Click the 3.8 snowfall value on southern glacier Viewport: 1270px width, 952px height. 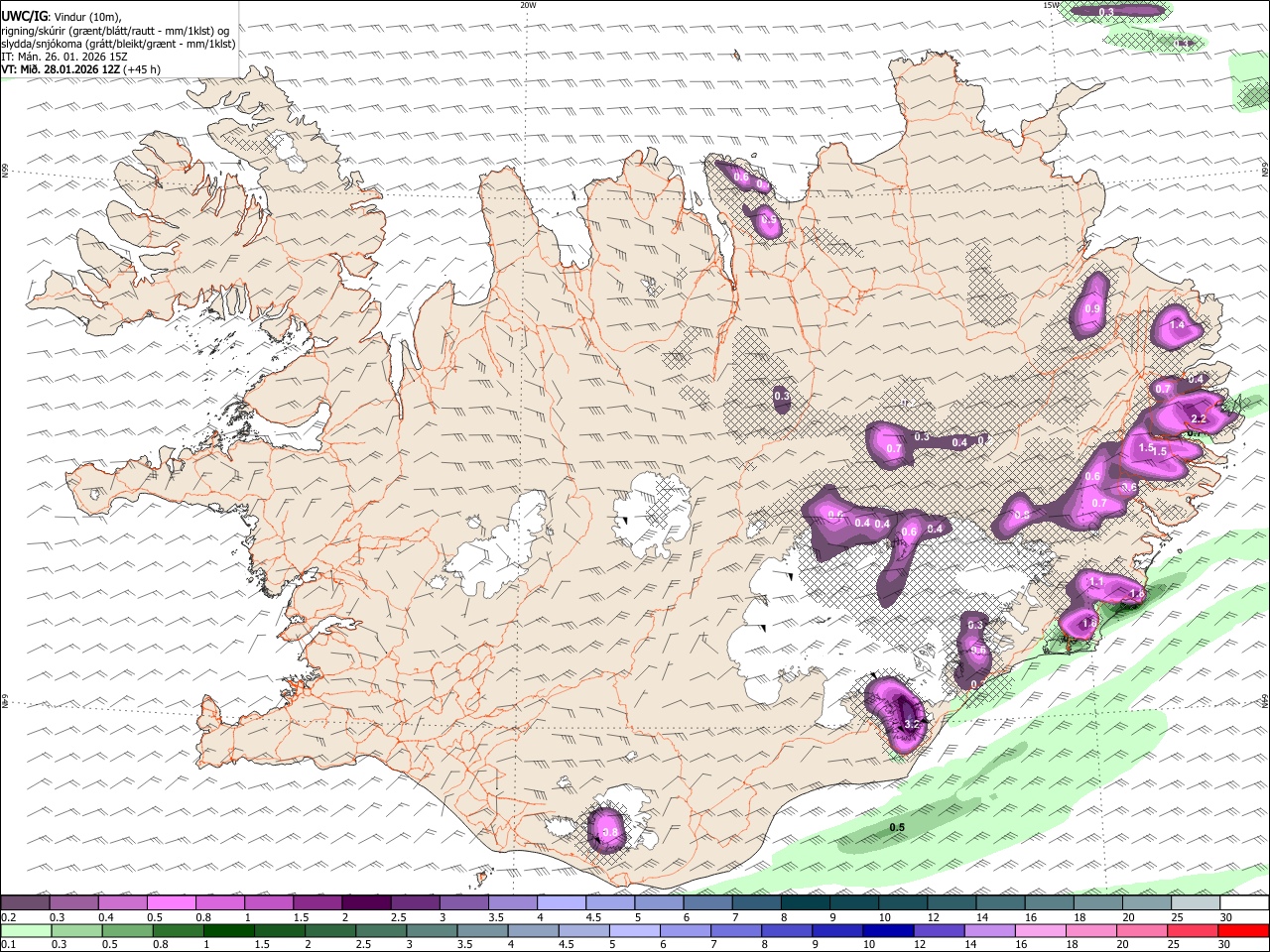click(610, 833)
